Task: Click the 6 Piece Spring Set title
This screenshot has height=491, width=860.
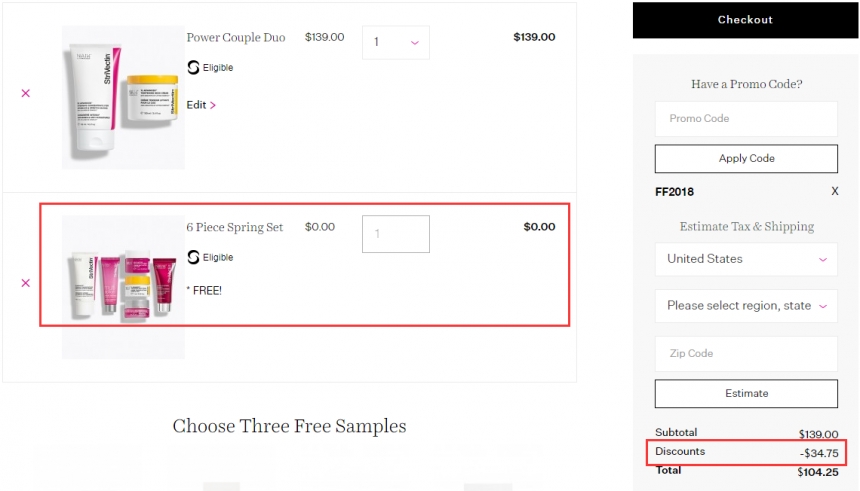Action: click(235, 227)
